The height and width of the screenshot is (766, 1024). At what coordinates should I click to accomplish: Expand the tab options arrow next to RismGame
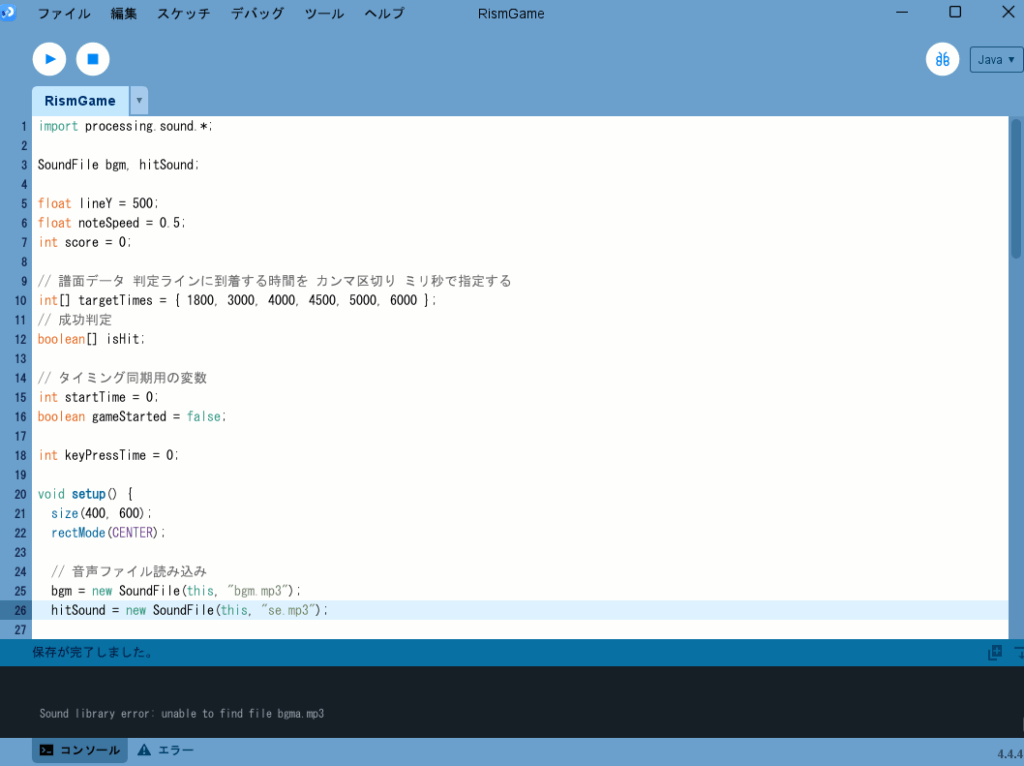(139, 101)
